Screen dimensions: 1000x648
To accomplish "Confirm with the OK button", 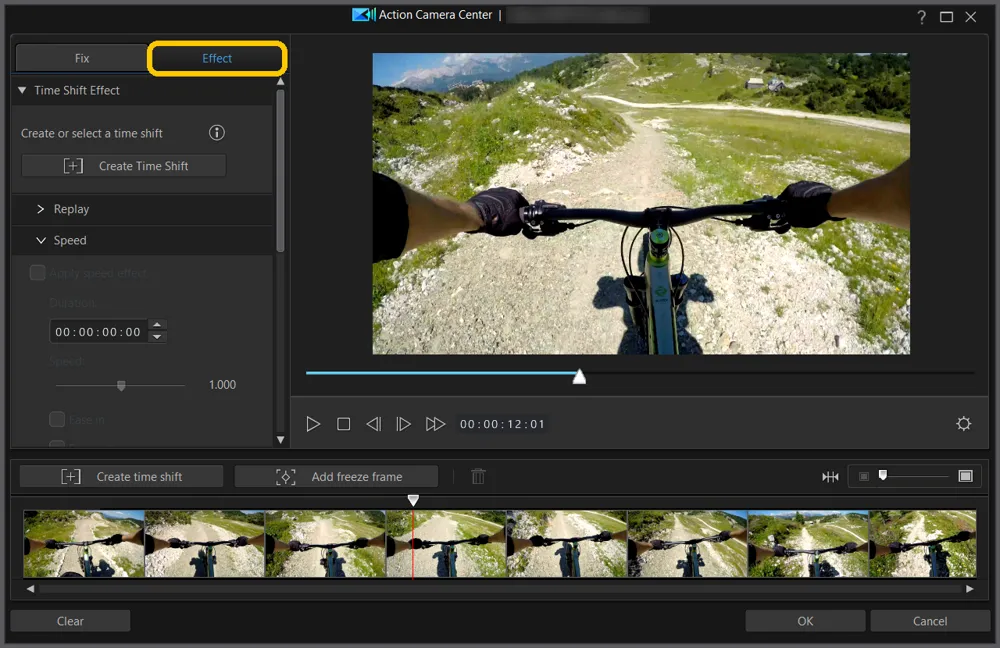I will coord(805,621).
